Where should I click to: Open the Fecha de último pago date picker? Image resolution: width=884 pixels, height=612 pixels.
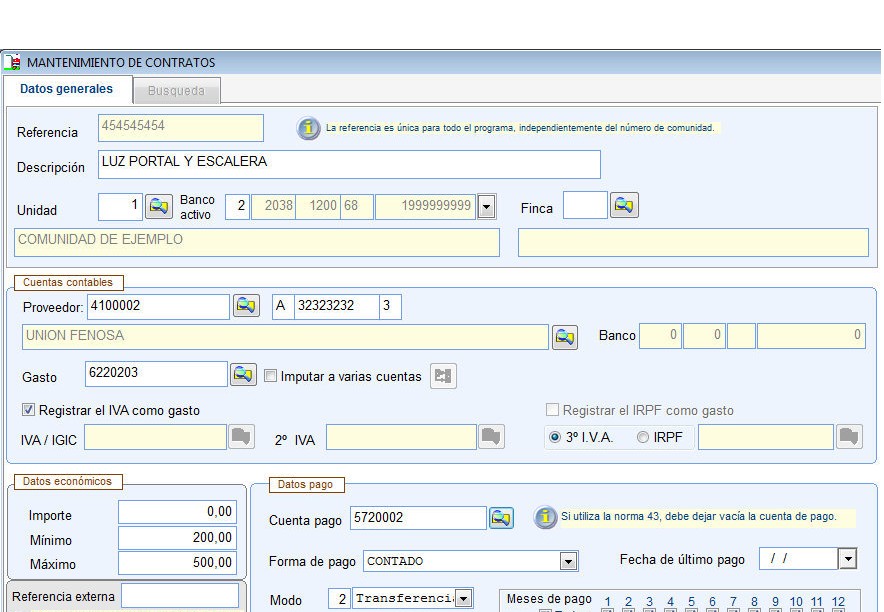(848, 559)
